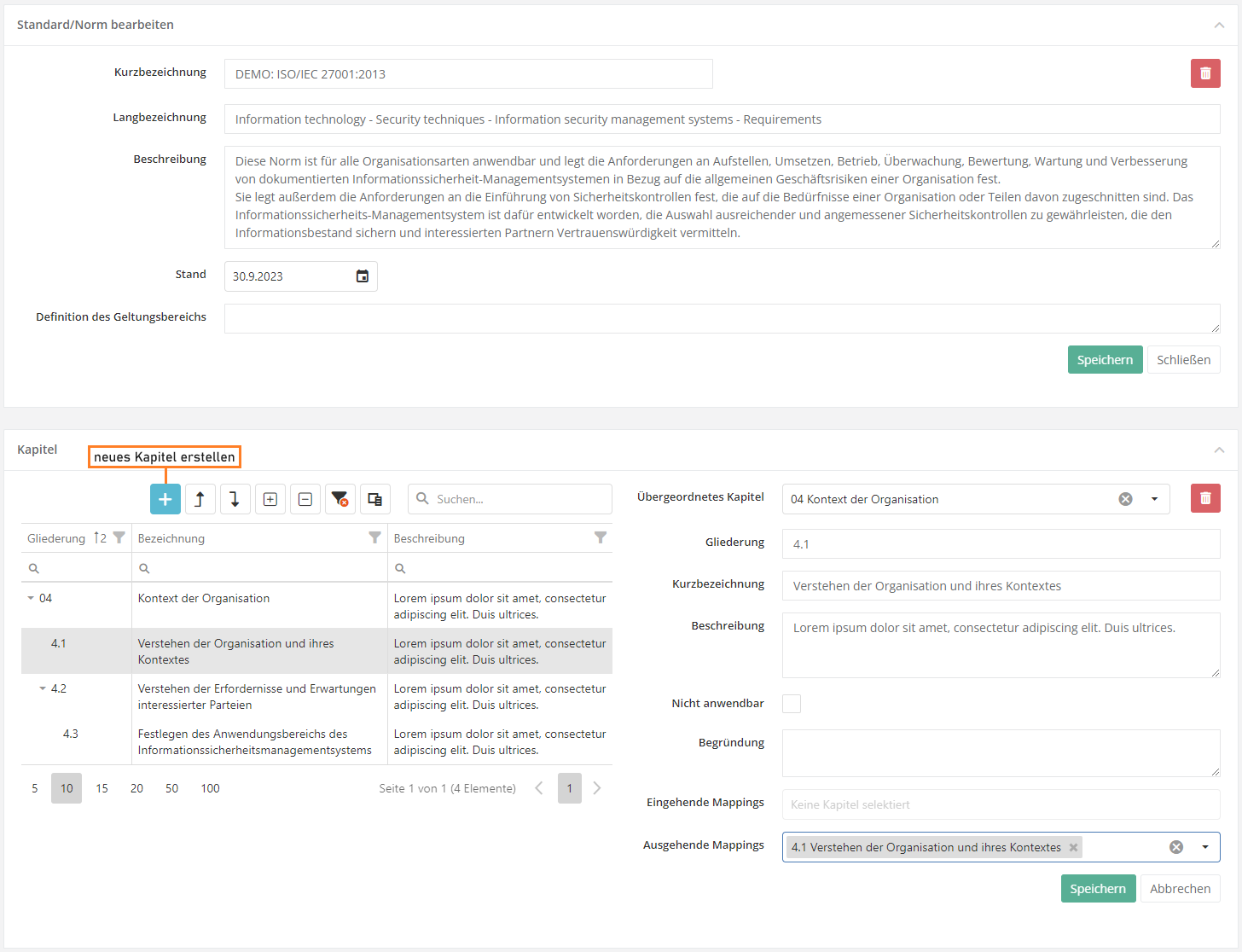The width and height of the screenshot is (1242, 952).
Task: Collapse the Standard/Norm bearbeiten panel
Action: 1219,25
